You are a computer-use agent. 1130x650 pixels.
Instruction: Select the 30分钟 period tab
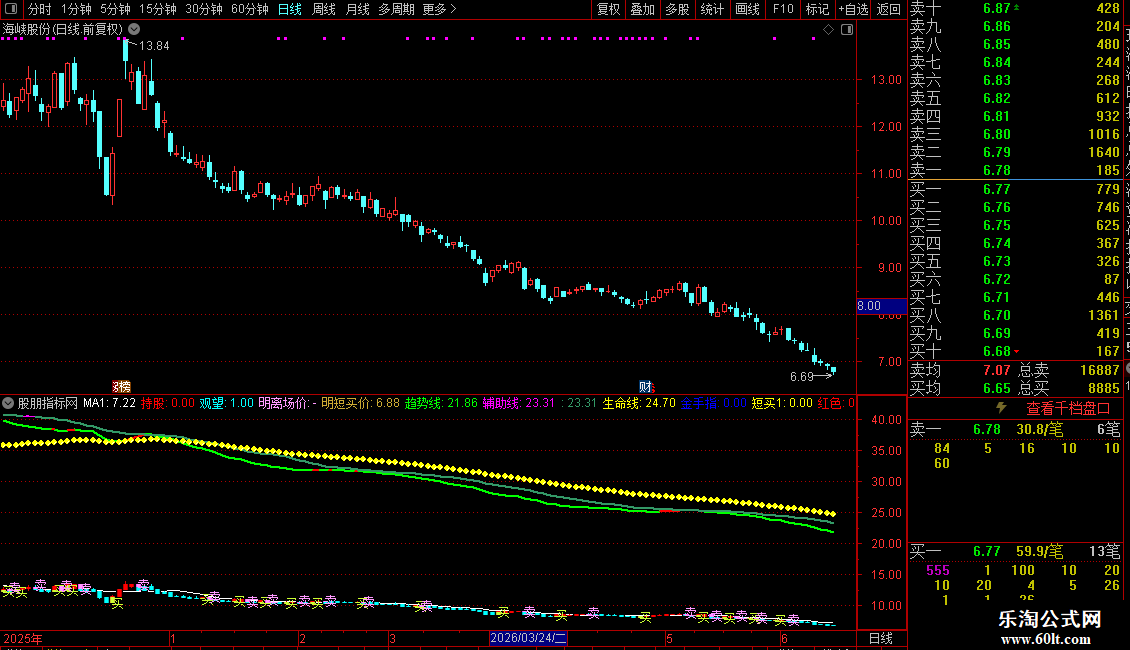(x=203, y=9)
